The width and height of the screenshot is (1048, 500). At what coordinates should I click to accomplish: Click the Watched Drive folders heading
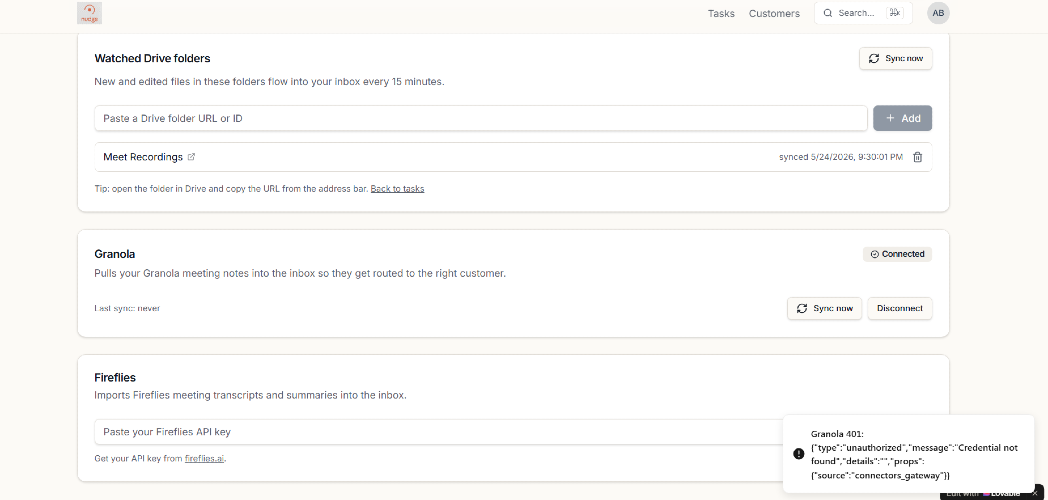coord(152,58)
